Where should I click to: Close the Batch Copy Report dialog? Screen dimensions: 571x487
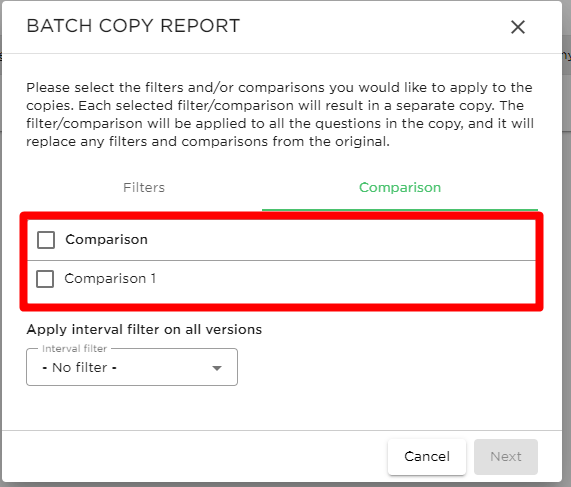click(517, 27)
